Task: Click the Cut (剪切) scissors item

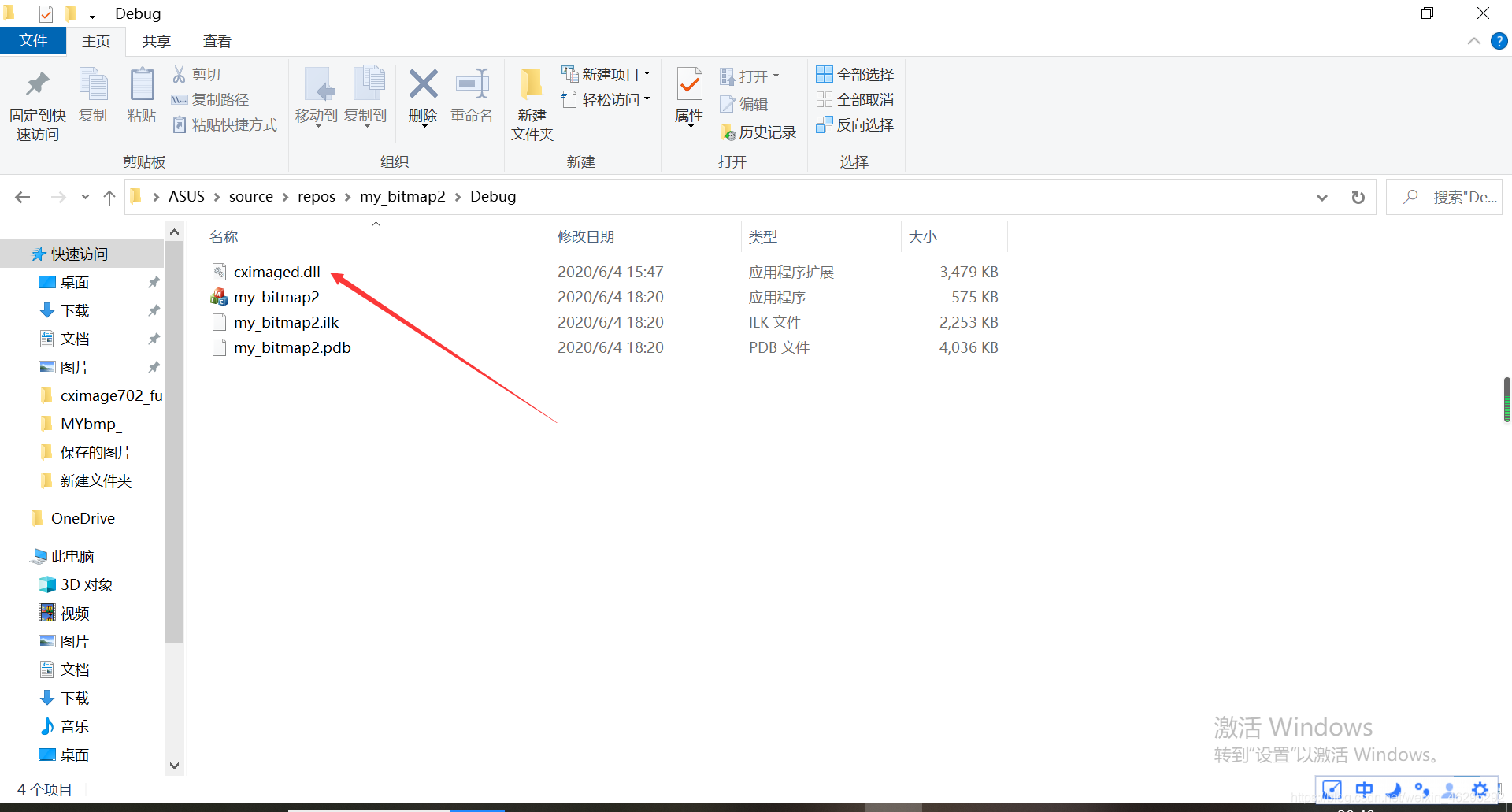Action: click(196, 74)
